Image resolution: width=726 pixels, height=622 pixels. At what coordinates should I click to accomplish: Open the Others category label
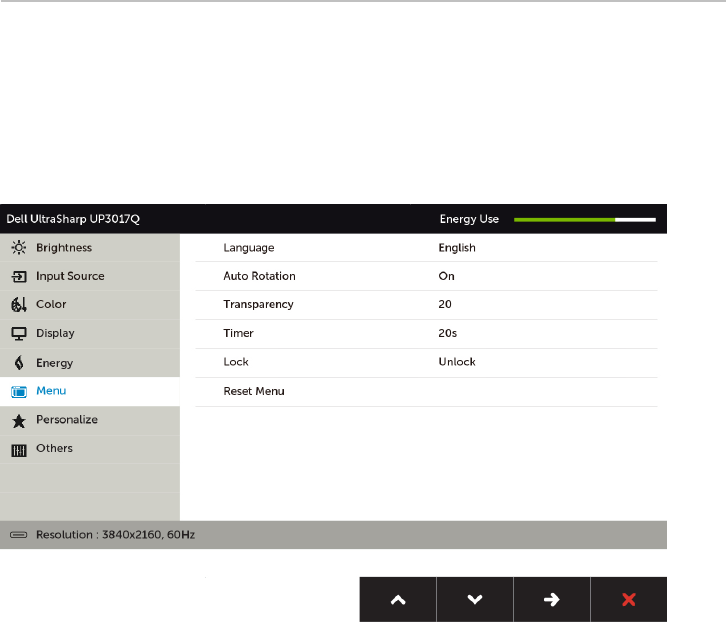[54, 448]
